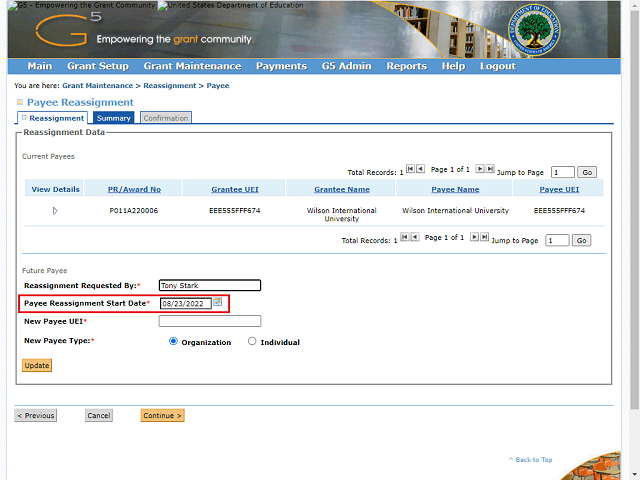Switch to the Reassignment tab

(53, 118)
